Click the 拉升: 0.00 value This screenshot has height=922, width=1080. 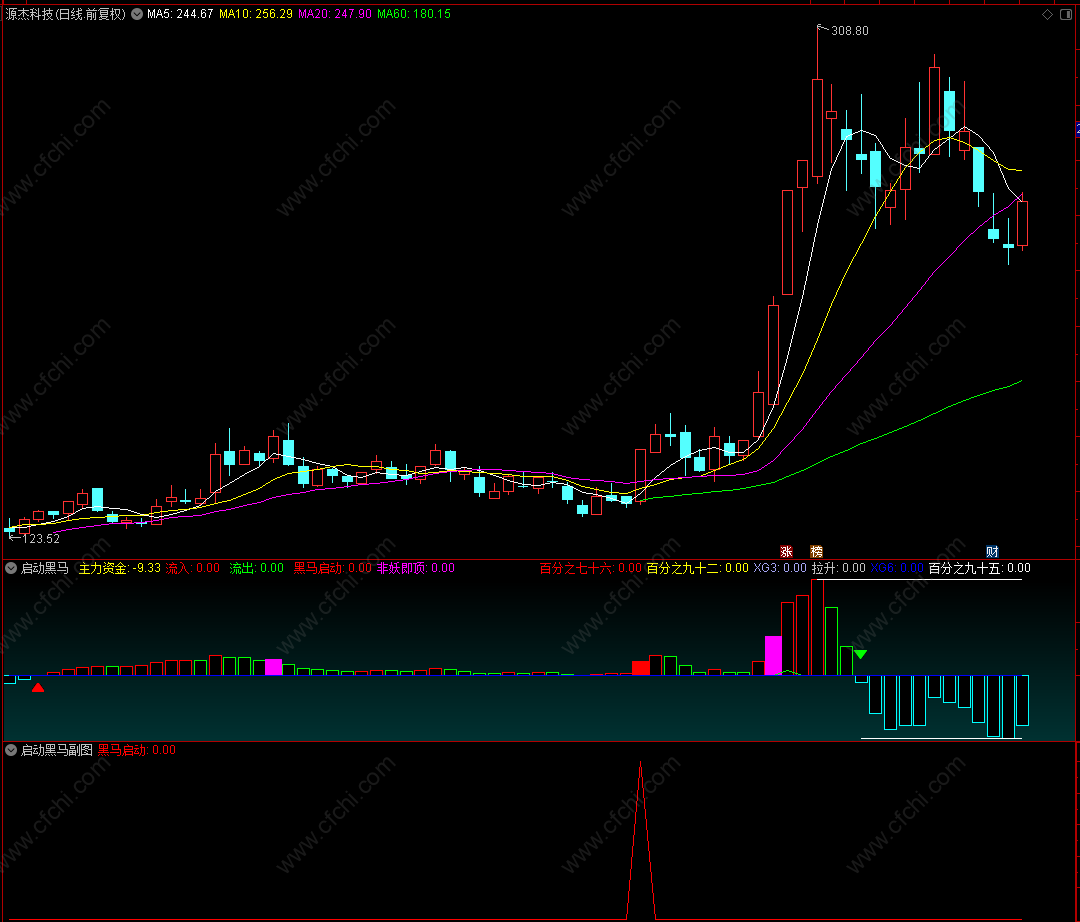click(x=838, y=568)
